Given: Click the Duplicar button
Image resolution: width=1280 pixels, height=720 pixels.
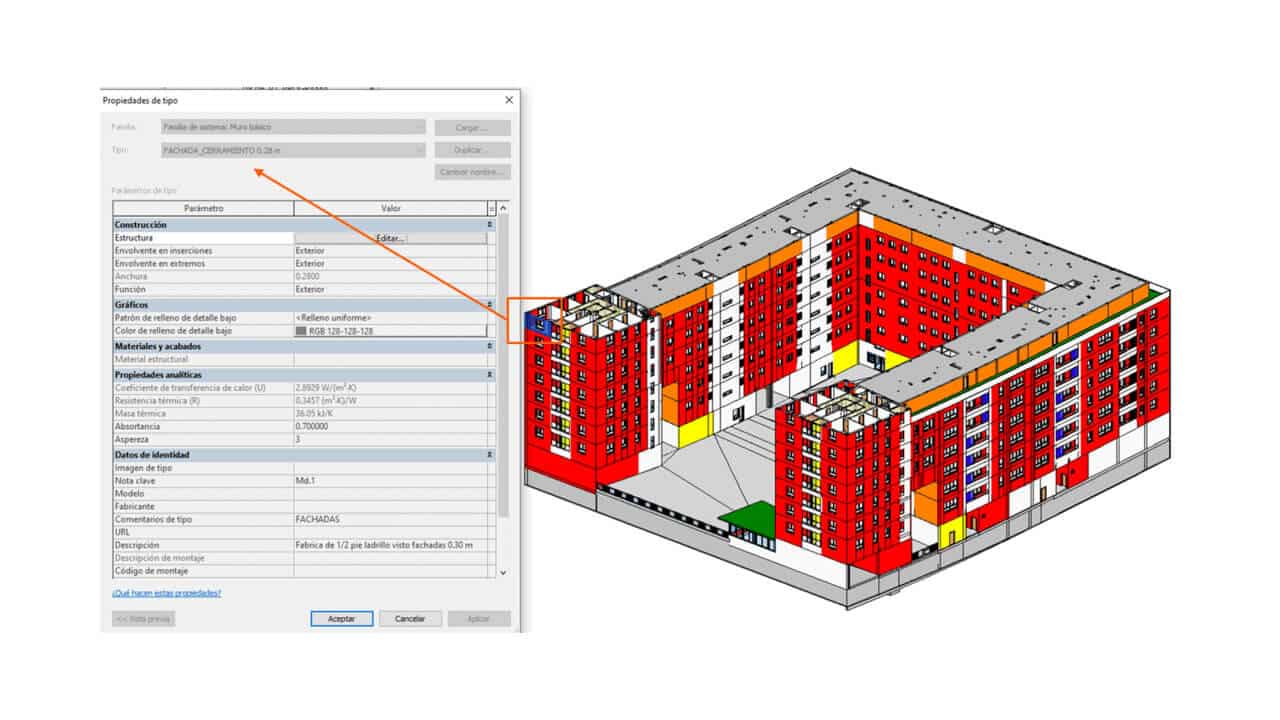Looking at the screenshot, I should (x=472, y=150).
